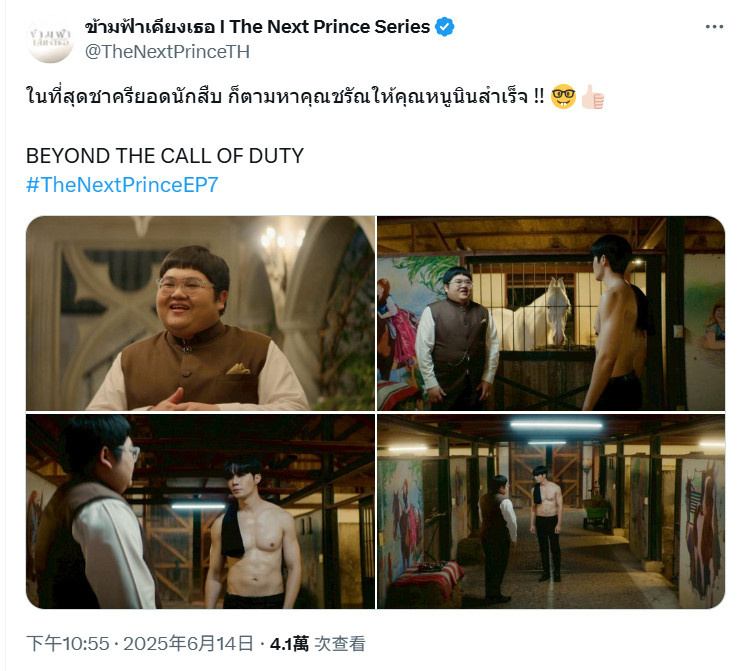Click The Next Prince Series display name
The width and height of the screenshot is (745, 671).
tap(258, 27)
